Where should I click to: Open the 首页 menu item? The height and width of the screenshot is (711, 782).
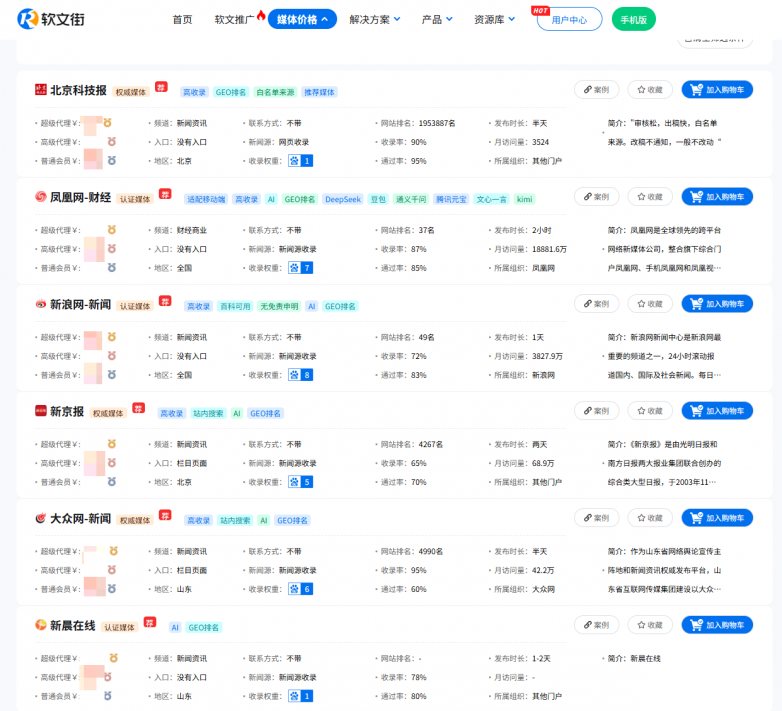tap(182, 19)
